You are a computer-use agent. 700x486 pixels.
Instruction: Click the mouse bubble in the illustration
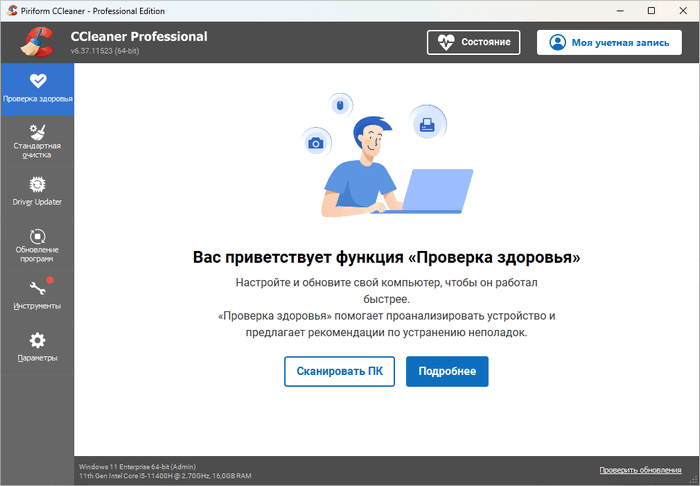pos(340,106)
